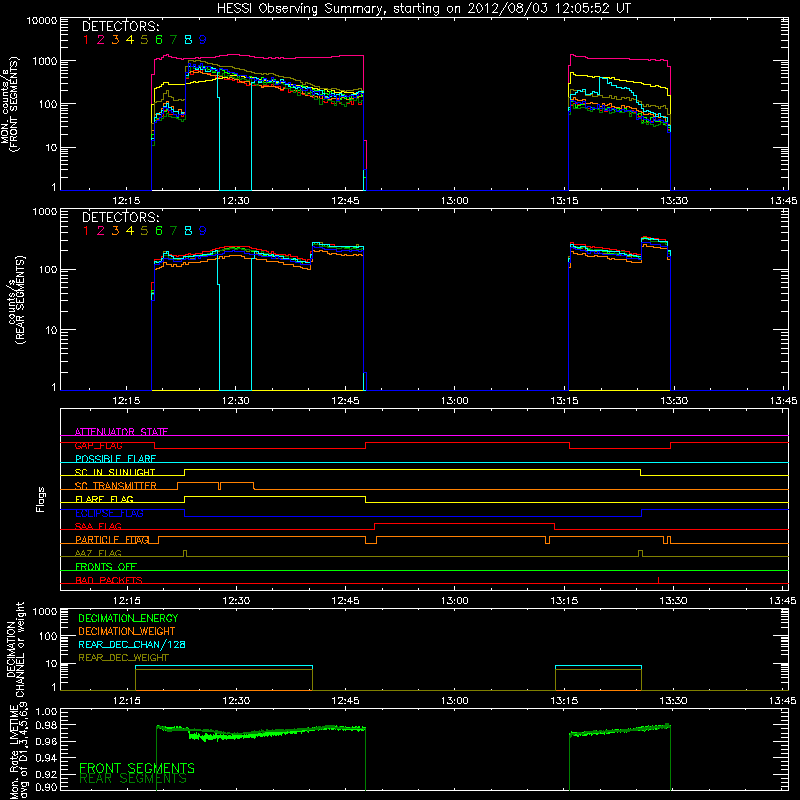Screen dimensions: 800x800
Task: Click detector 1 in front segments legend
Action: (x=86, y=39)
